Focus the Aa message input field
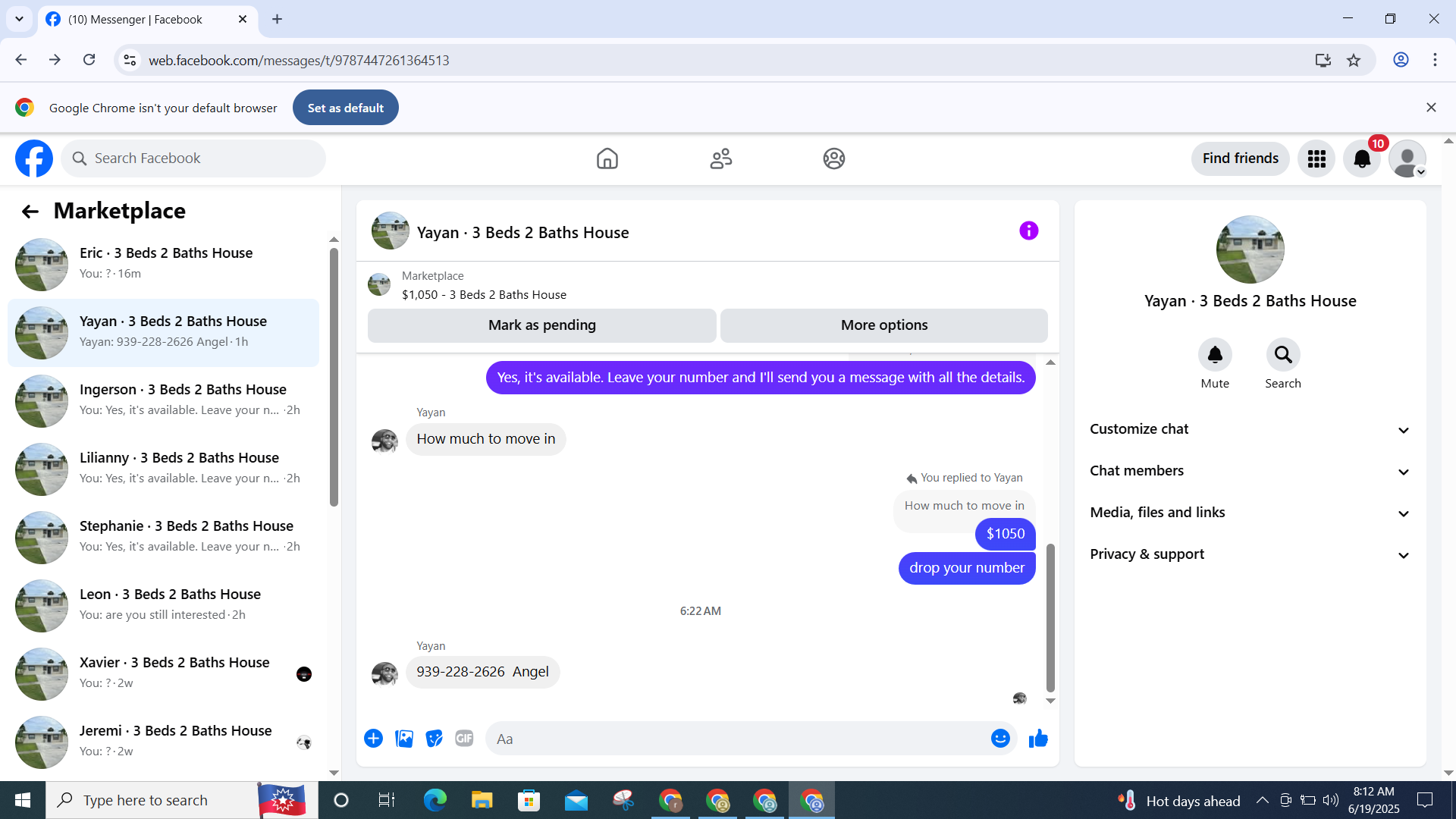 751,739
